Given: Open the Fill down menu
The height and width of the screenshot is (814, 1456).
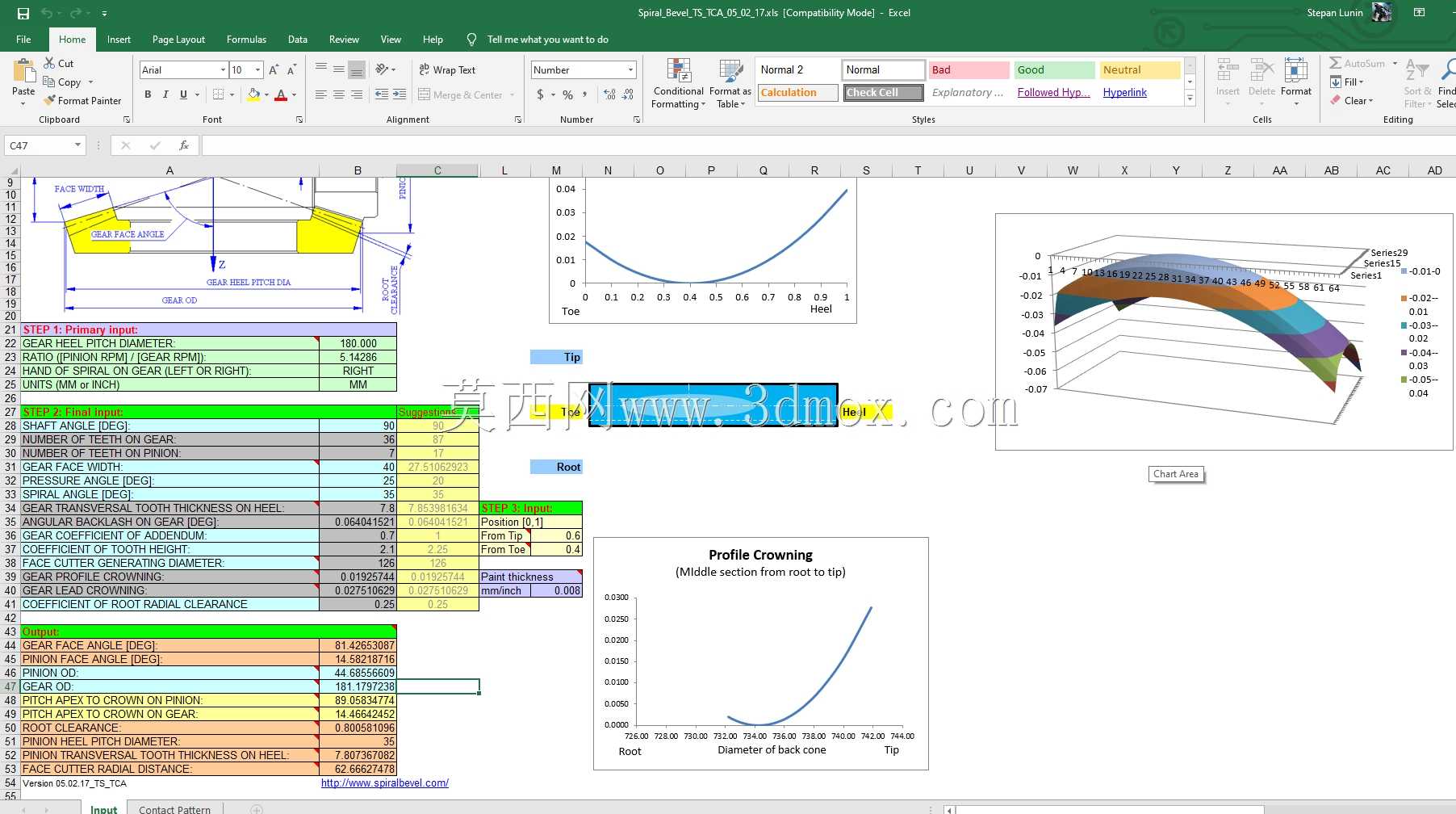Looking at the screenshot, I should (1347, 82).
